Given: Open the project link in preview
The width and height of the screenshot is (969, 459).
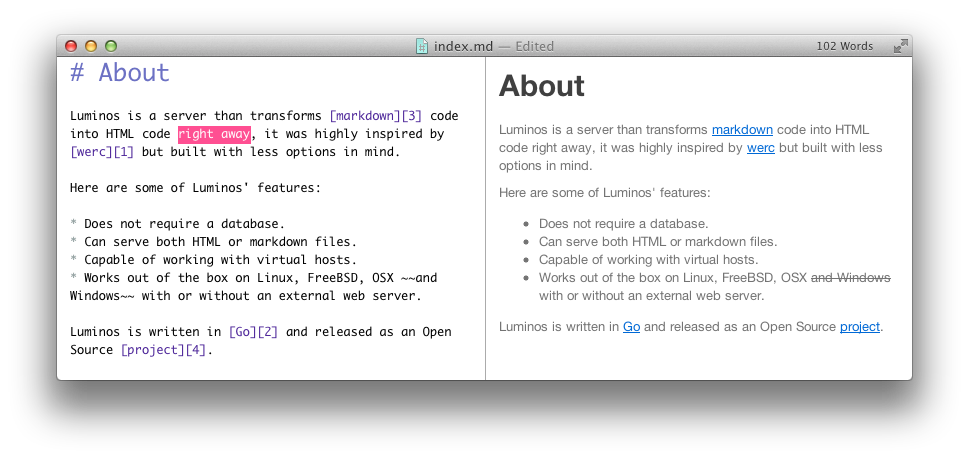Looking at the screenshot, I should [860, 326].
